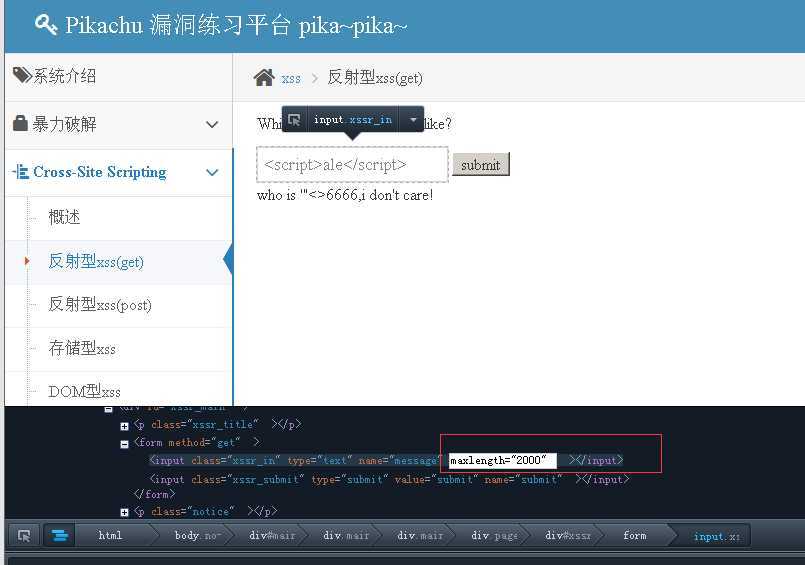
Task: Open the inspector tooltip dropdown arrow
Action: (413, 120)
